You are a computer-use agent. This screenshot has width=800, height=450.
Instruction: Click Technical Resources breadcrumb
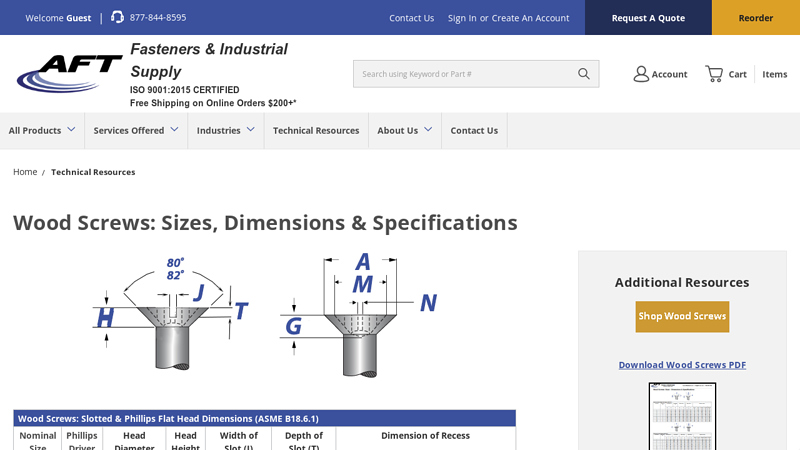[x=93, y=172]
